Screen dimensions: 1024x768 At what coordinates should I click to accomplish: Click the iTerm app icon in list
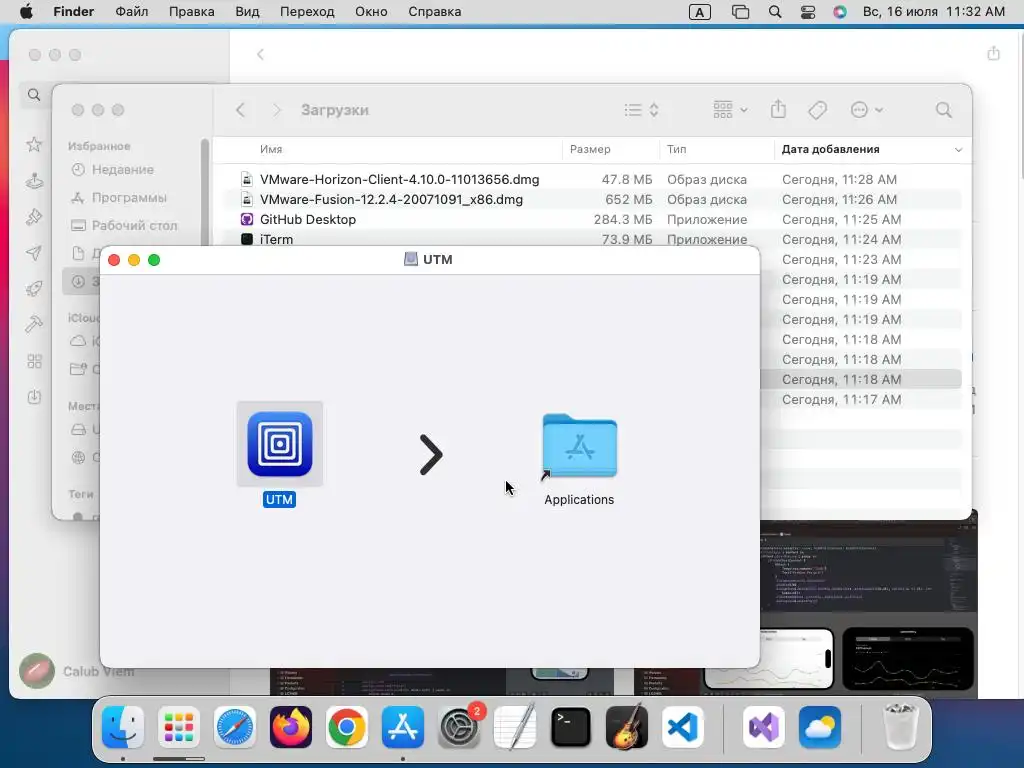click(247, 239)
